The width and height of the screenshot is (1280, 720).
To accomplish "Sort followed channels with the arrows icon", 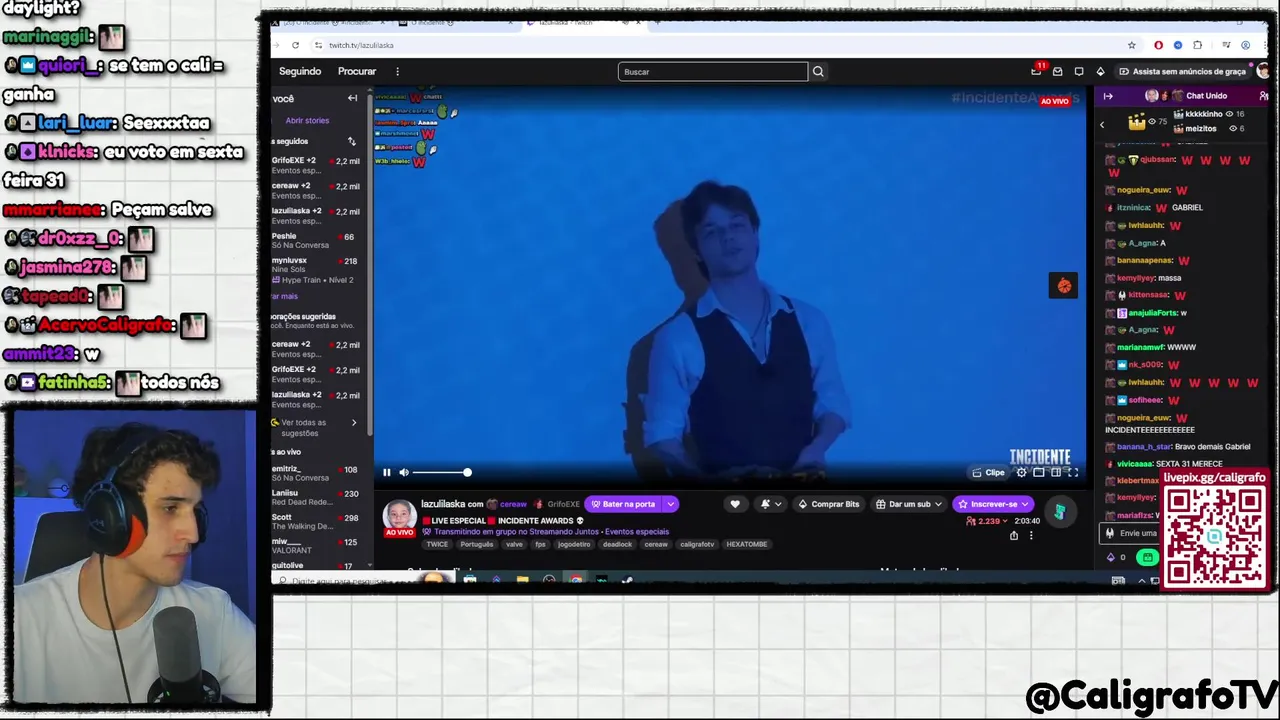I will point(352,141).
